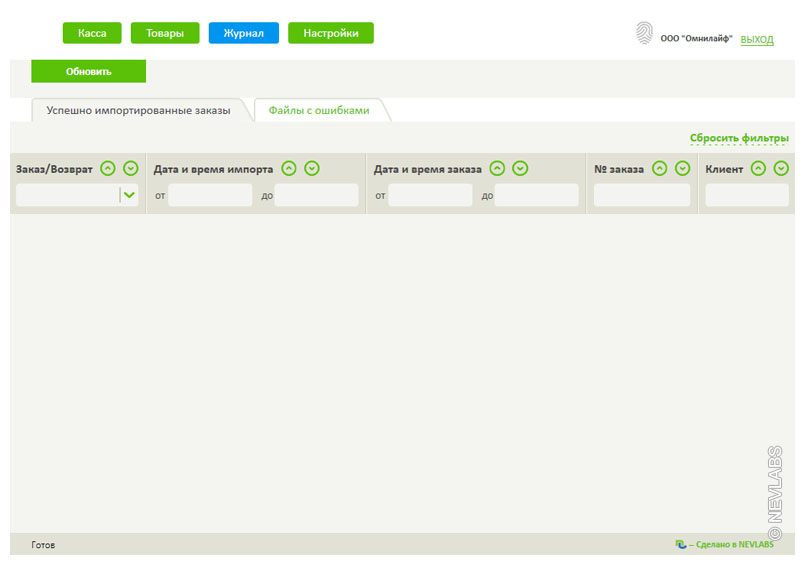Open the Настройки section
This screenshot has height=565, width=805.
point(331,33)
